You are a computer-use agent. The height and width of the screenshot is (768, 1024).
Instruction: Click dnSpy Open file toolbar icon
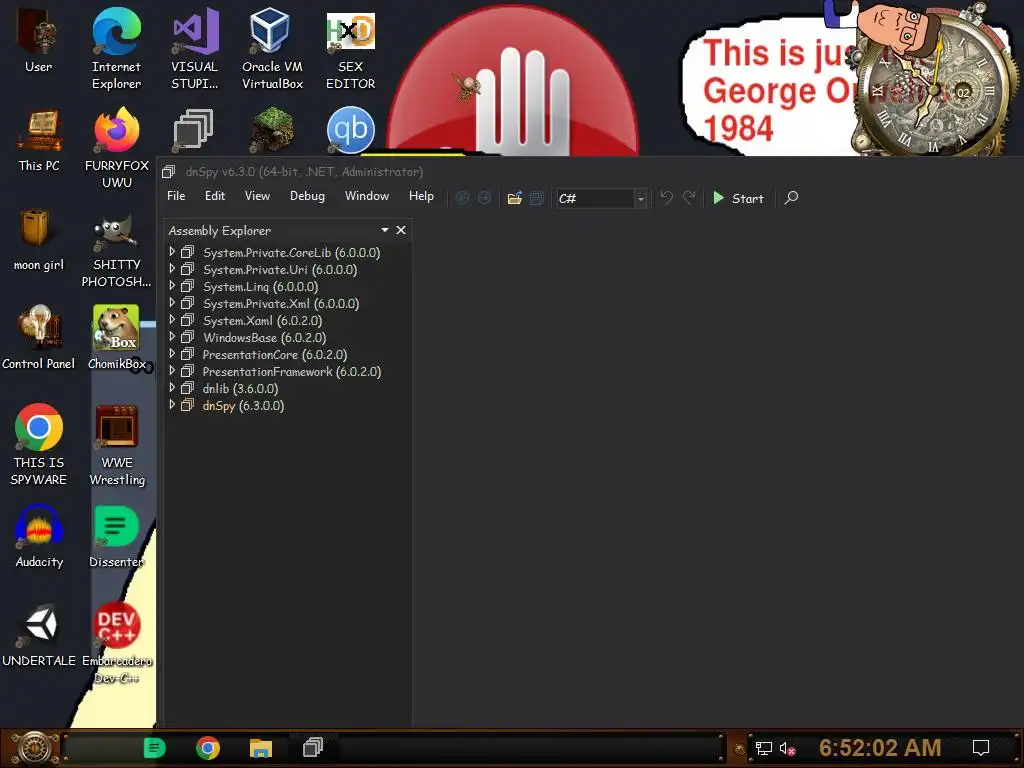pyautogui.click(x=515, y=198)
